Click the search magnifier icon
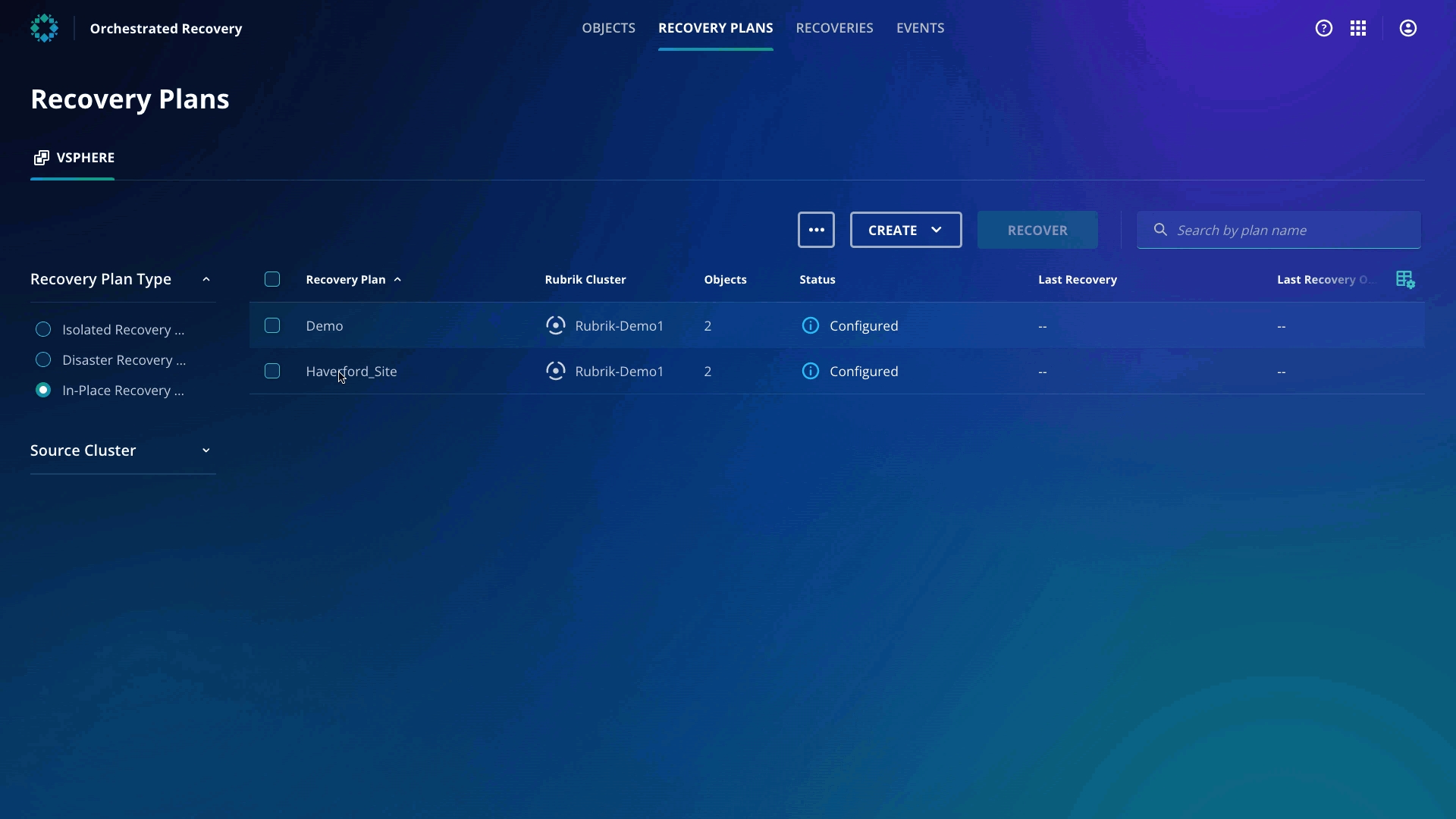The width and height of the screenshot is (1456, 819). tap(1160, 230)
